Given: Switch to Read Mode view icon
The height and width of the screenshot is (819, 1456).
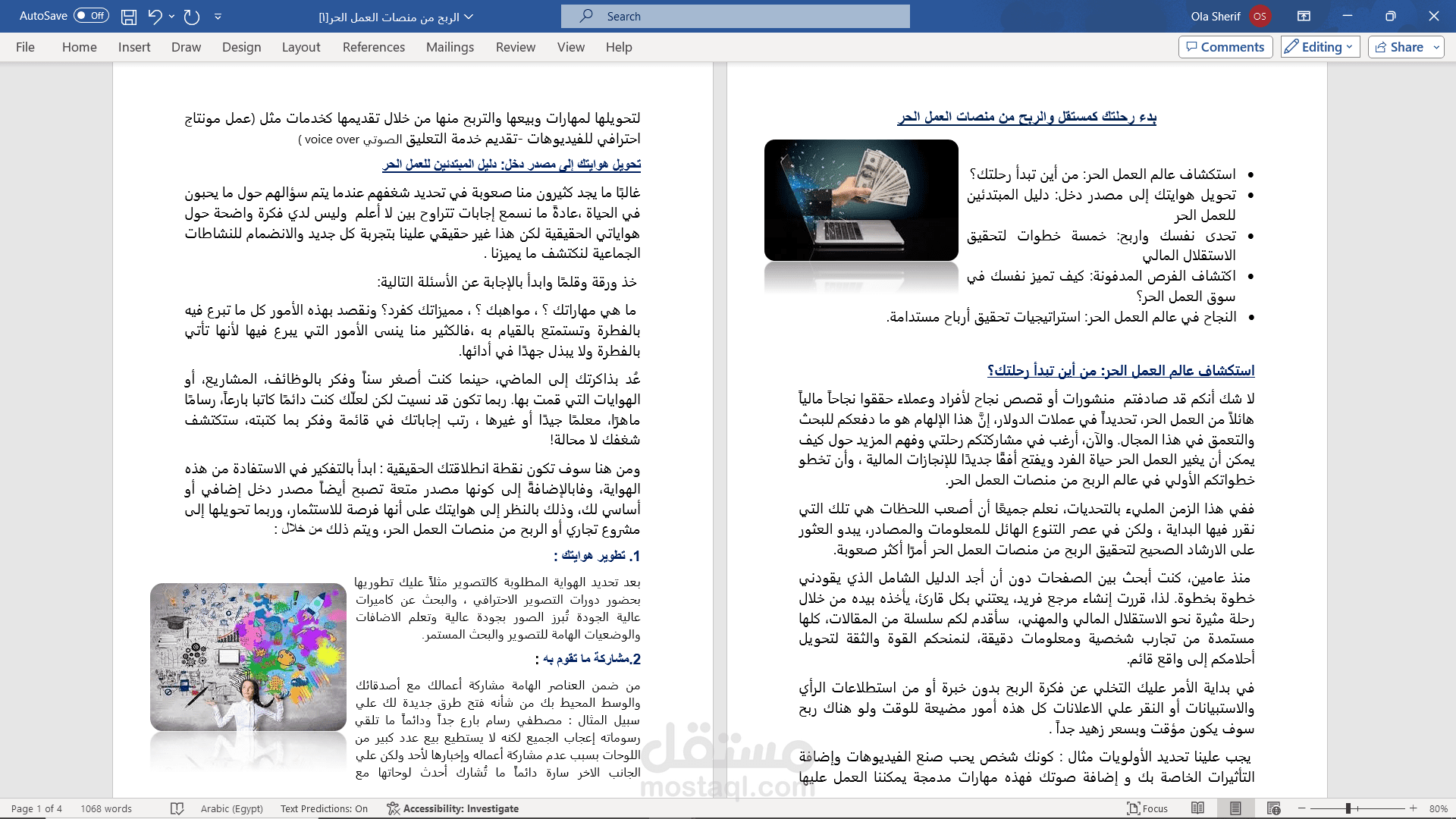Looking at the screenshot, I should tap(1197, 808).
